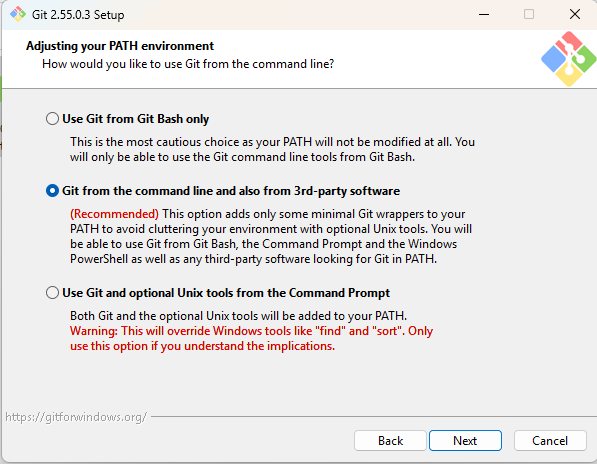Choose 'Use Git and optional Unix tools' option

coord(52,293)
